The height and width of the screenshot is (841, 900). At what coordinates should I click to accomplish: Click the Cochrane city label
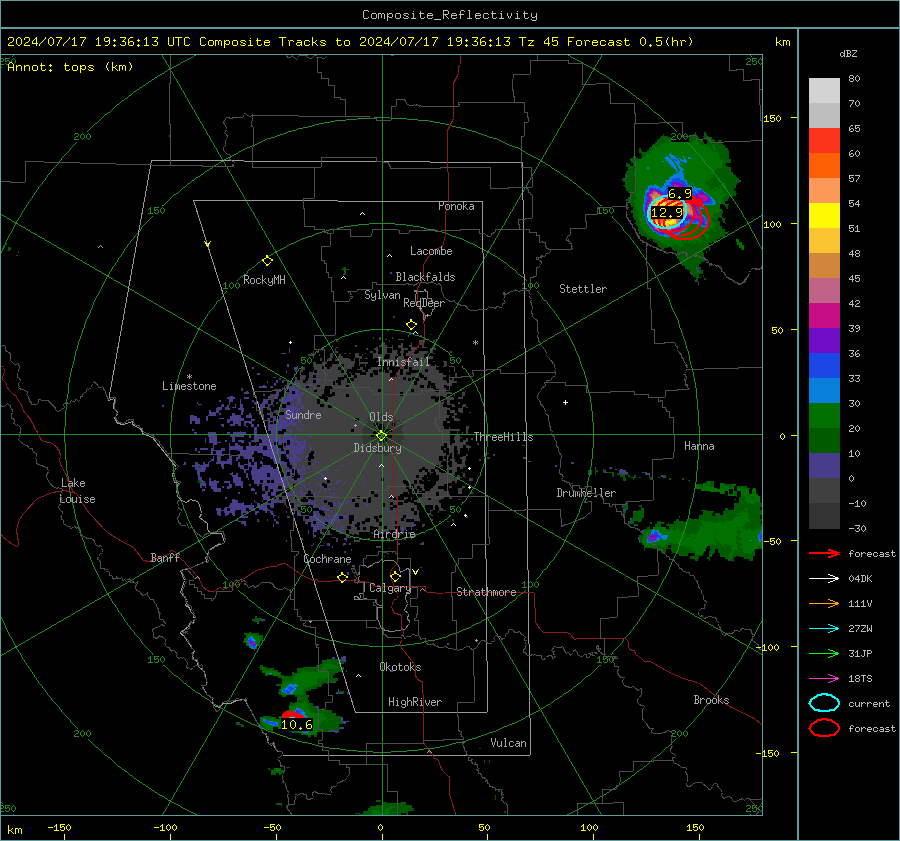(x=327, y=559)
